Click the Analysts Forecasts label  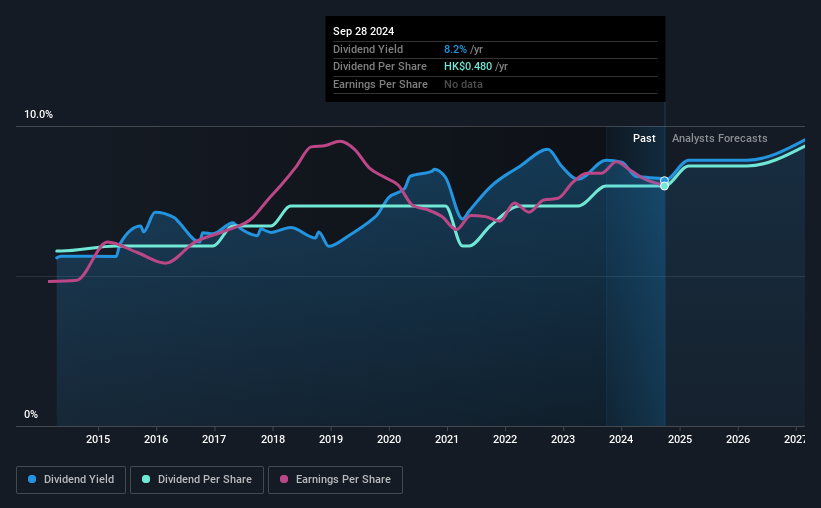(719, 138)
